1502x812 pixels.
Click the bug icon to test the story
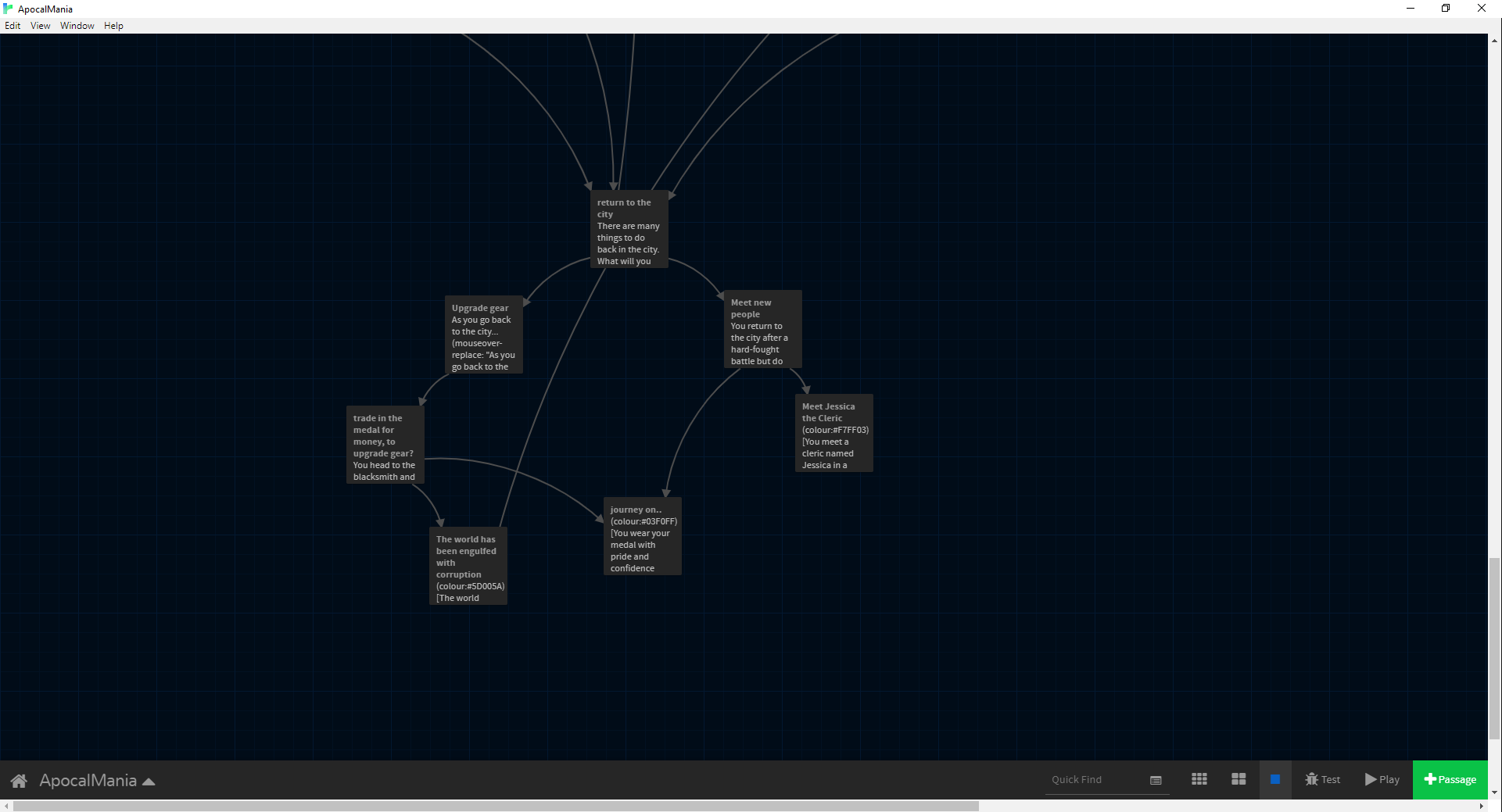coord(1310,779)
